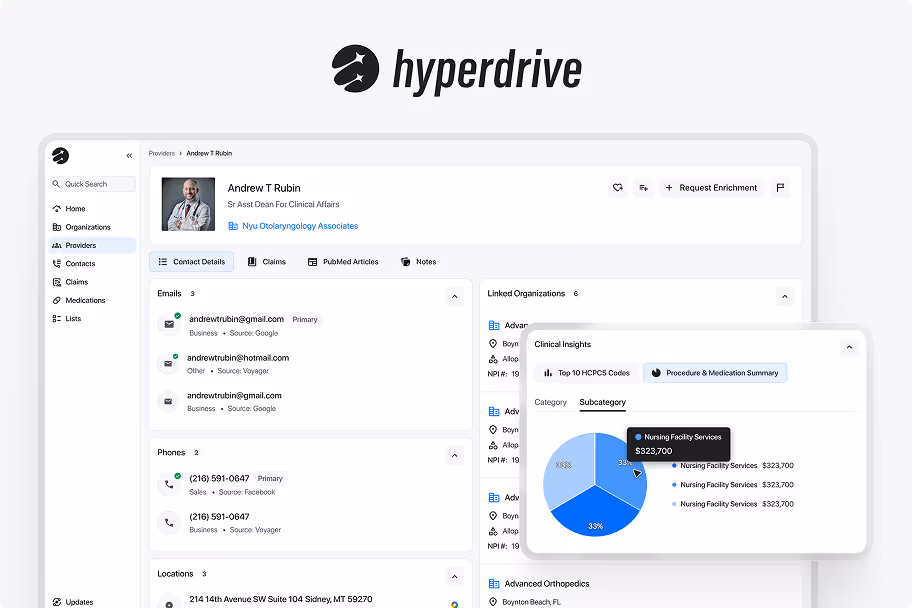Click Andrew T Rubin's profile photo
912x608 pixels.
pyautogui.click(x=188, y=204)
